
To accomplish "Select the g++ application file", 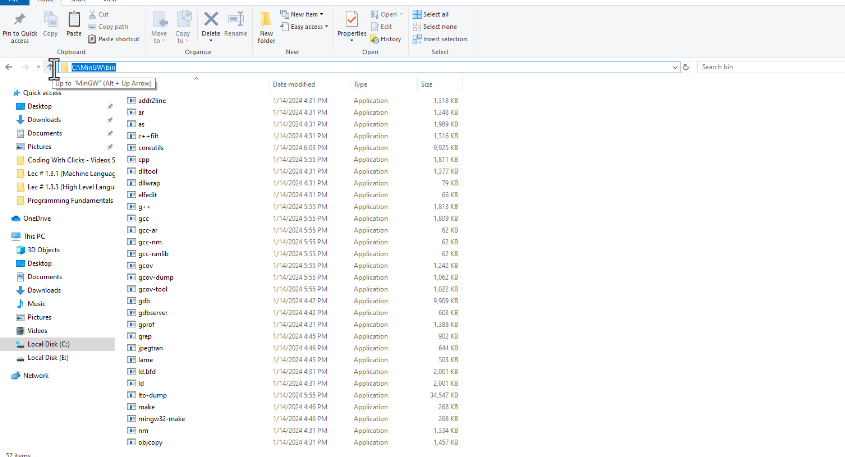I will click(144, 206).
